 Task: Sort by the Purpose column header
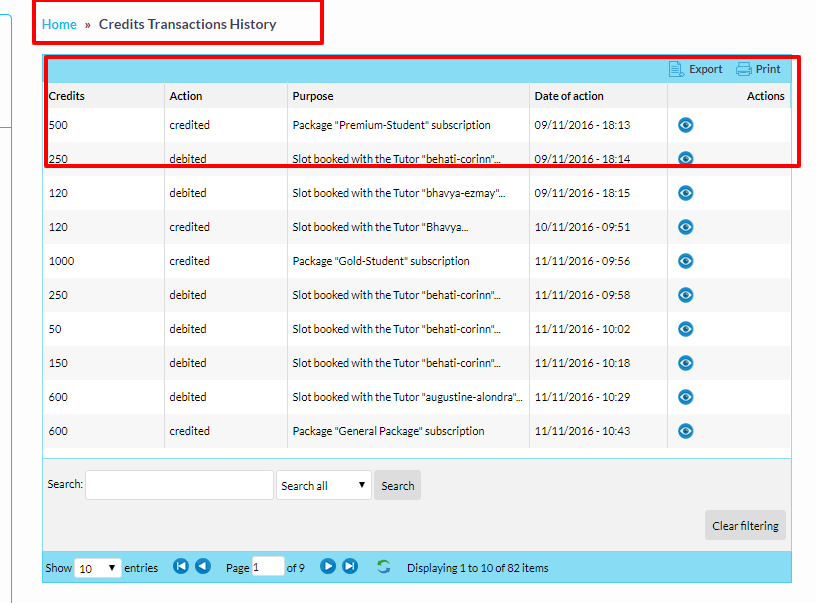click(x=313, y=96)
